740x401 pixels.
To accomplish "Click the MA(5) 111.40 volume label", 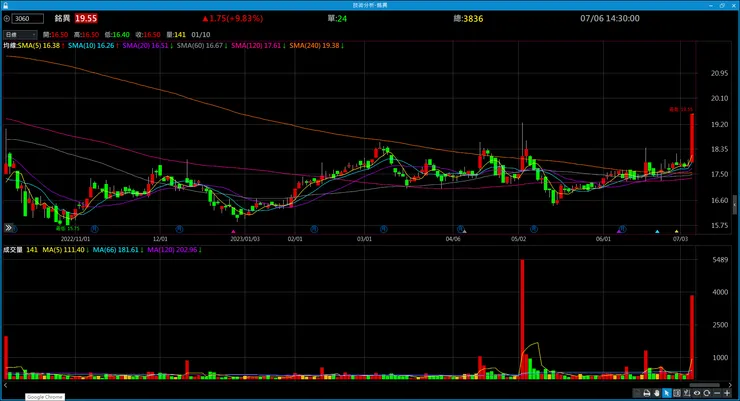I will pyautogui.click(x=65, y=250).
